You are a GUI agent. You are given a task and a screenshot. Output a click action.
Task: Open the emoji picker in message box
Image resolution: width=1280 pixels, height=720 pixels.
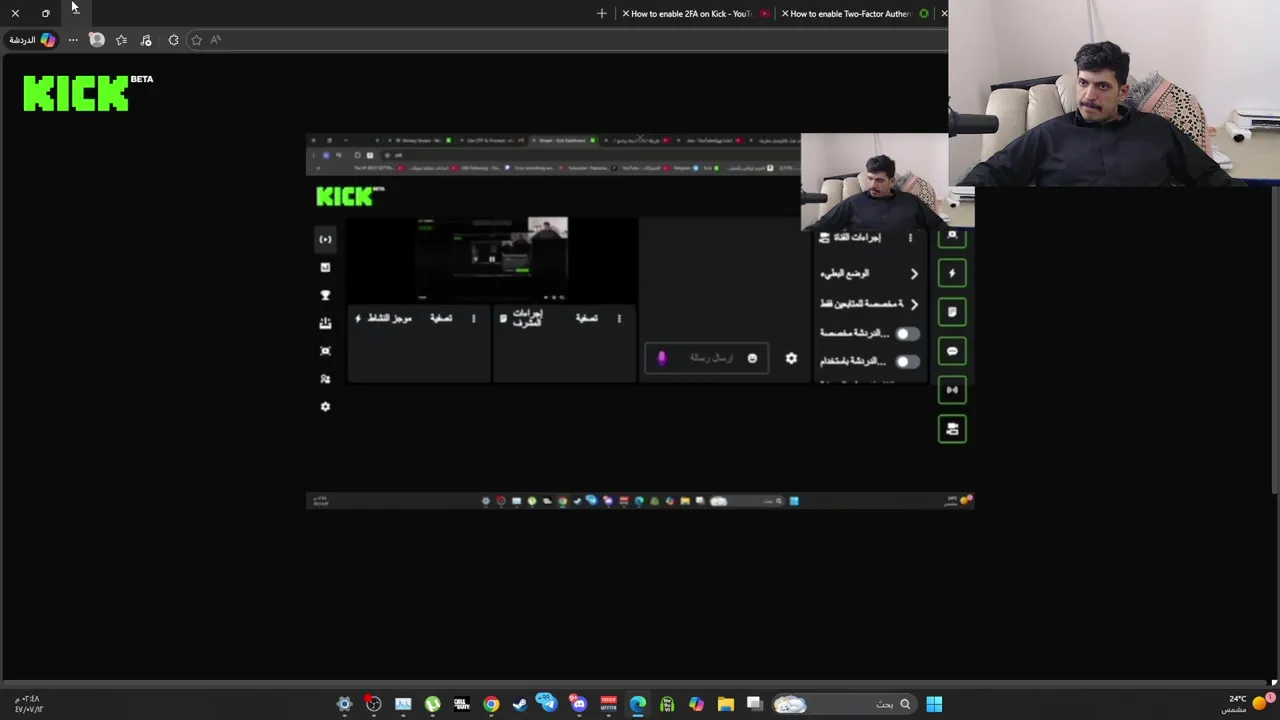click(x=752, y=358)
